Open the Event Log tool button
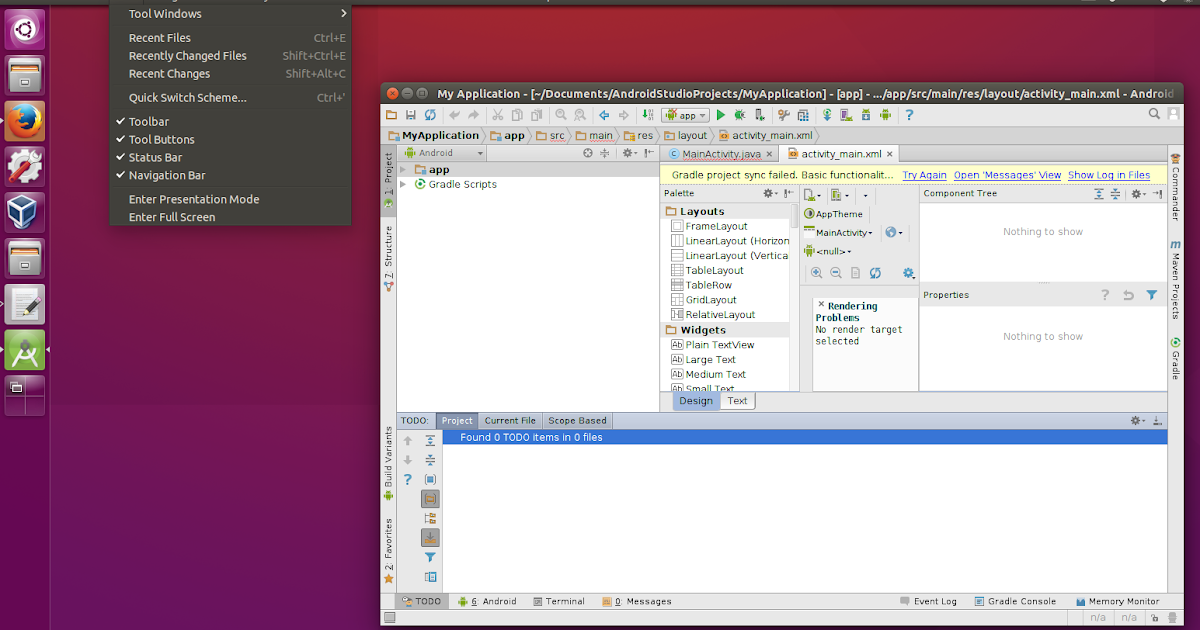 tap(928, 602)
